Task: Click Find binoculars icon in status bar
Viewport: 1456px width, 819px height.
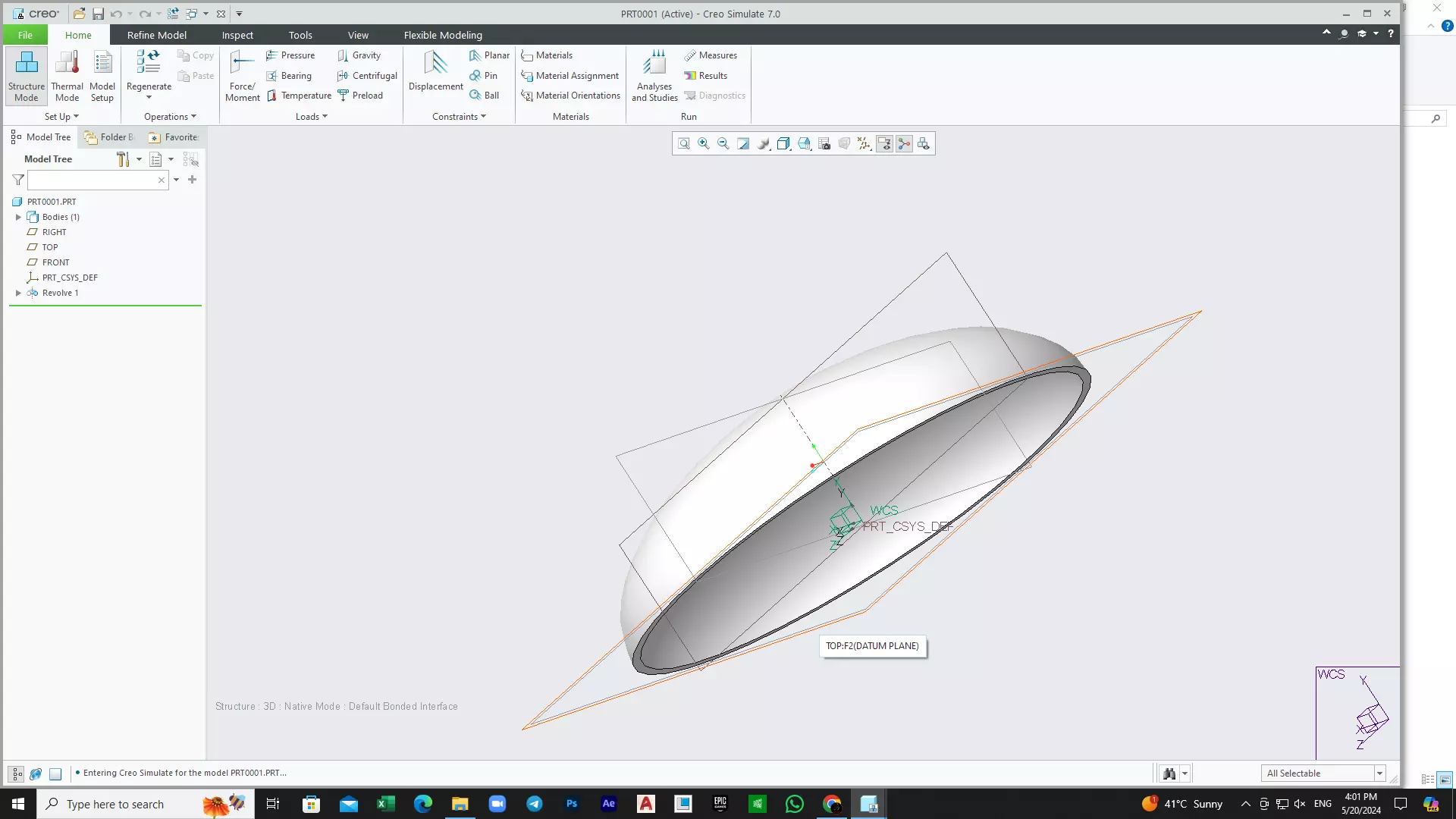Action: pyautogui.click(x=1169, y=773)
